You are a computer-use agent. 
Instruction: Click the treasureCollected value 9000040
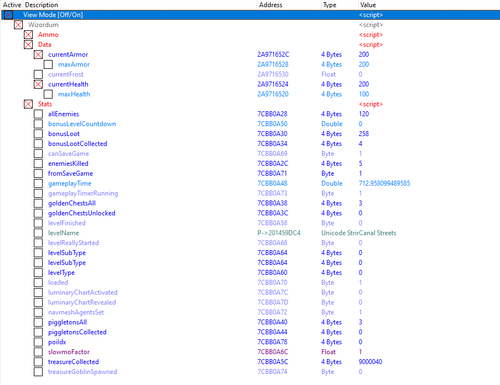(370, 362)
